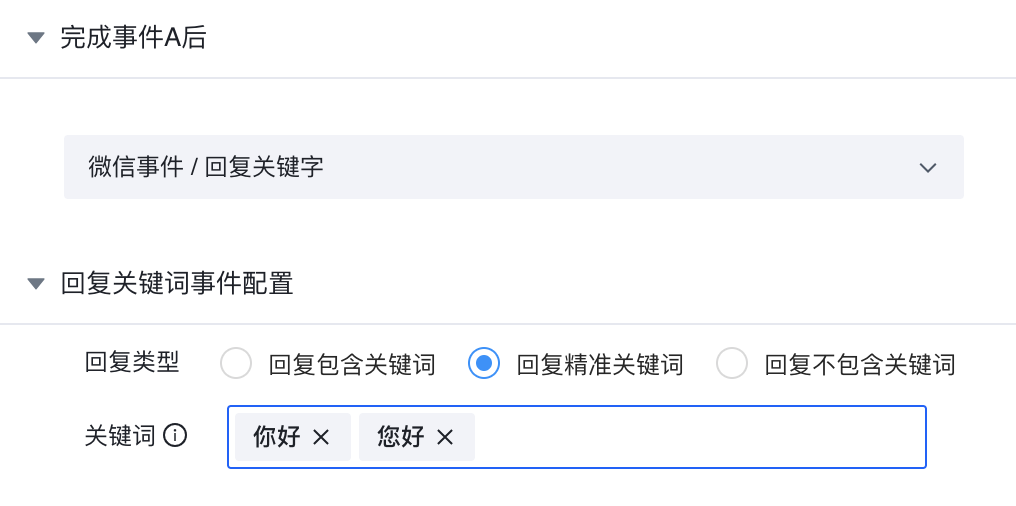Click the 回复关键词事件配置 section title
Viewport: 1016px width, 506px height.
click(x=177, y=284)
